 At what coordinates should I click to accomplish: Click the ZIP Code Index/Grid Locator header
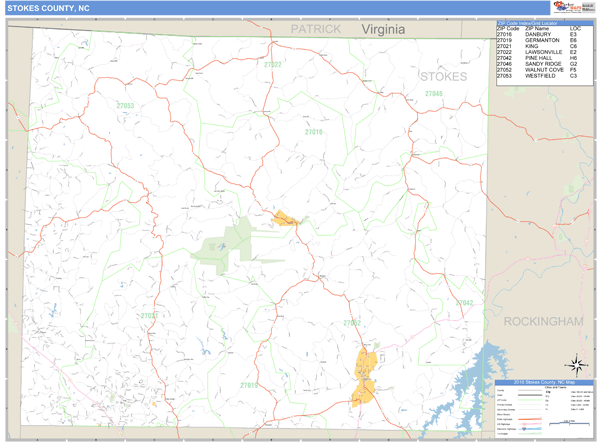coord(538,21)
